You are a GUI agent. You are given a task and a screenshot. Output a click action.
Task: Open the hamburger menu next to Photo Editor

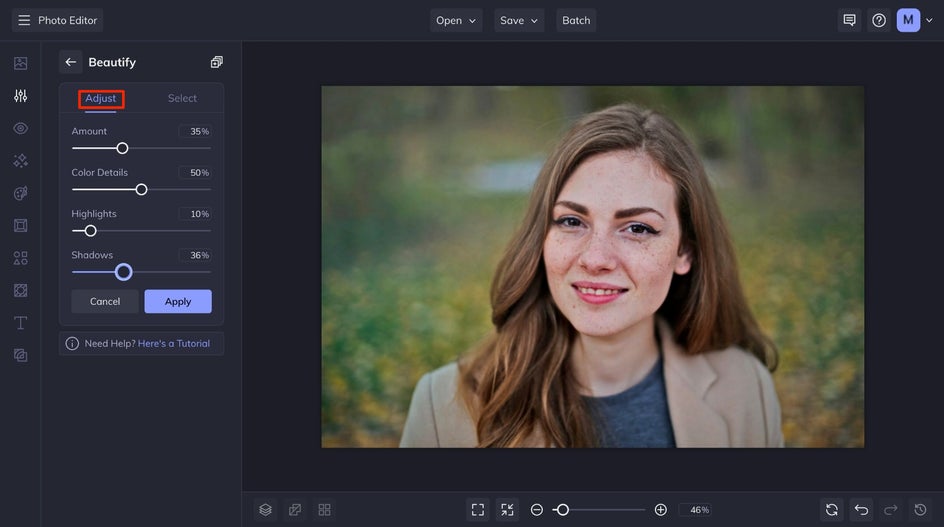[x=24, y=20]
